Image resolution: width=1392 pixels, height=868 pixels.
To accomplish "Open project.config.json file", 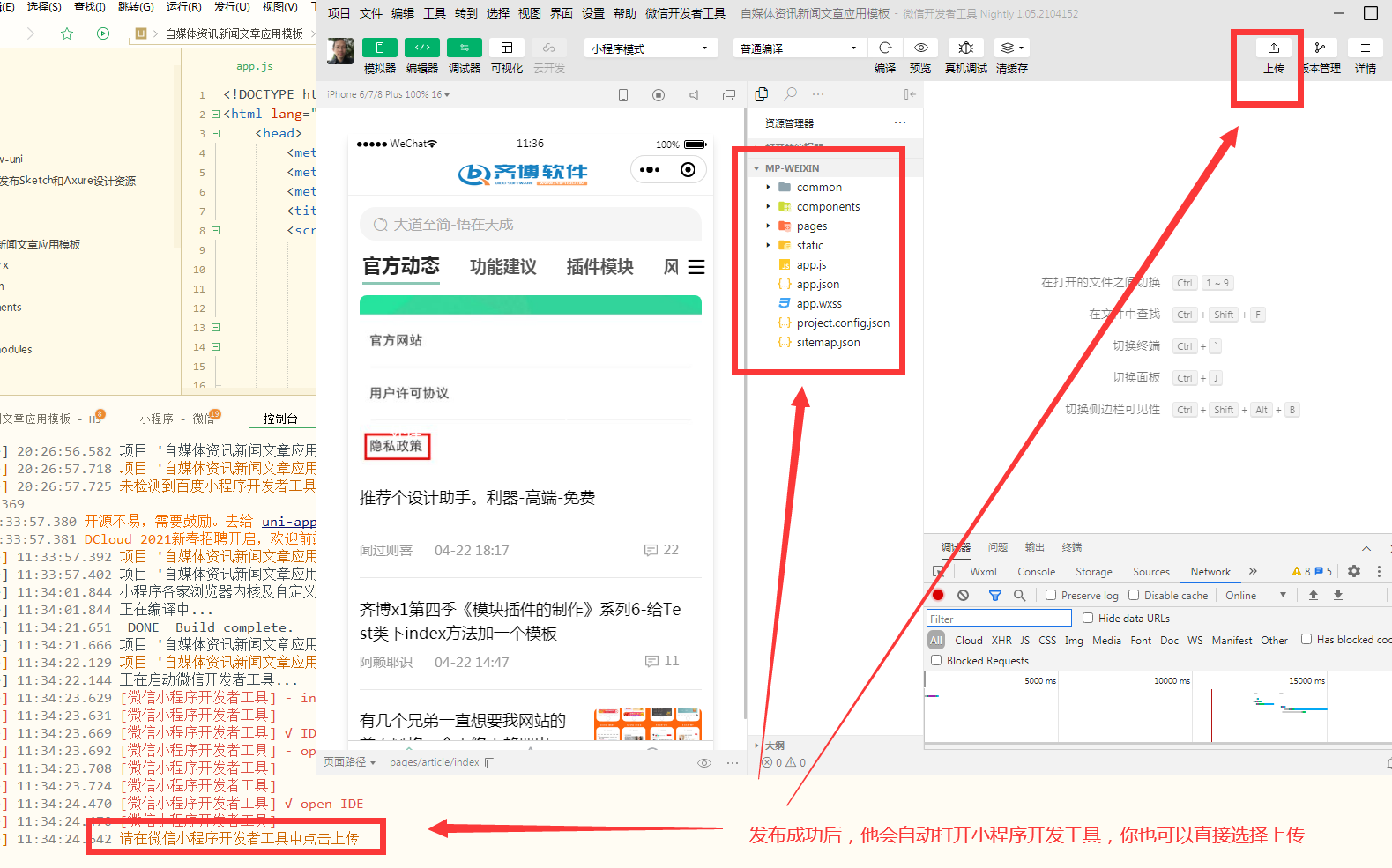I will point(843,323).
